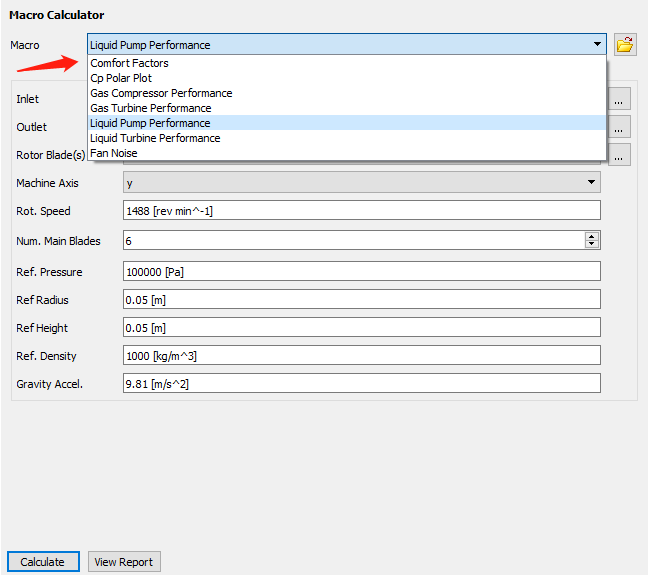Select Liquid Pump Performance in list

point(150,123)
